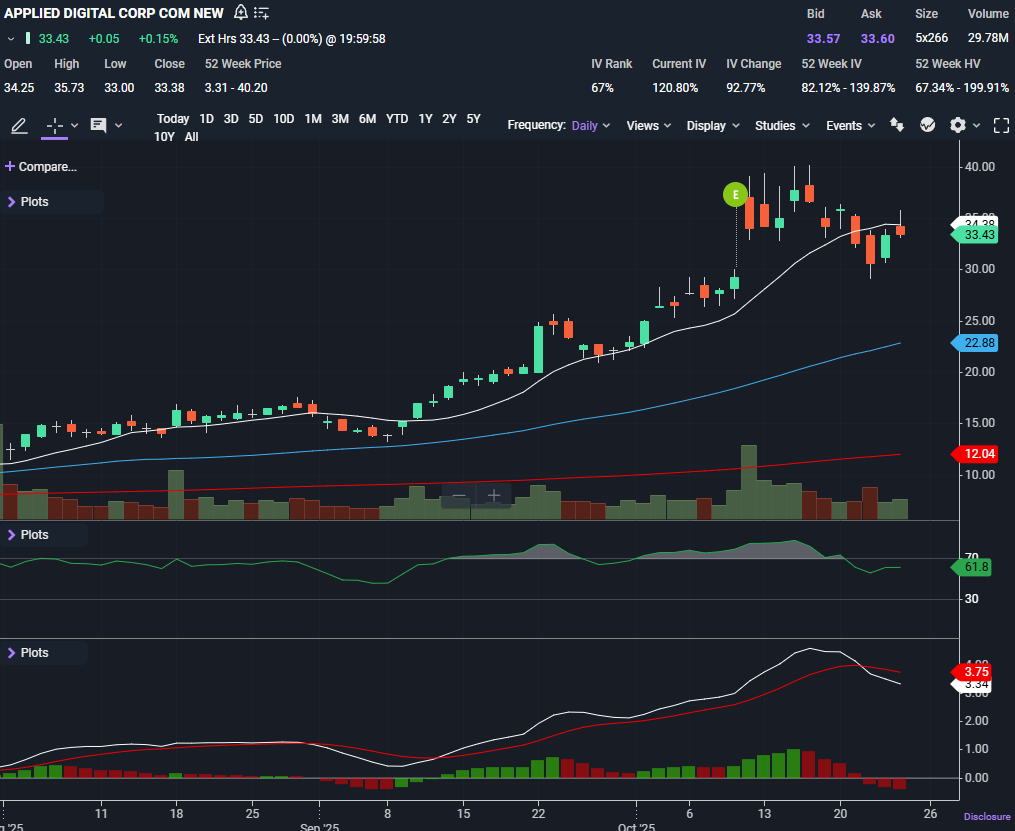Zoom out with the minus button
This screenshot has width=1015, height=831.
point(459,496)
